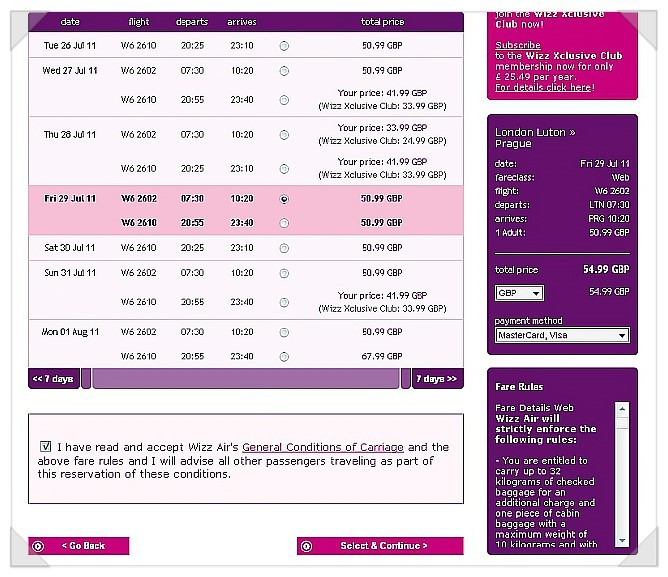This screenshot has height=577, width=668.
Task: Click 'Your price: 33.99 GBP' on Thu 28 Jul
Action: tap(382, 128)
